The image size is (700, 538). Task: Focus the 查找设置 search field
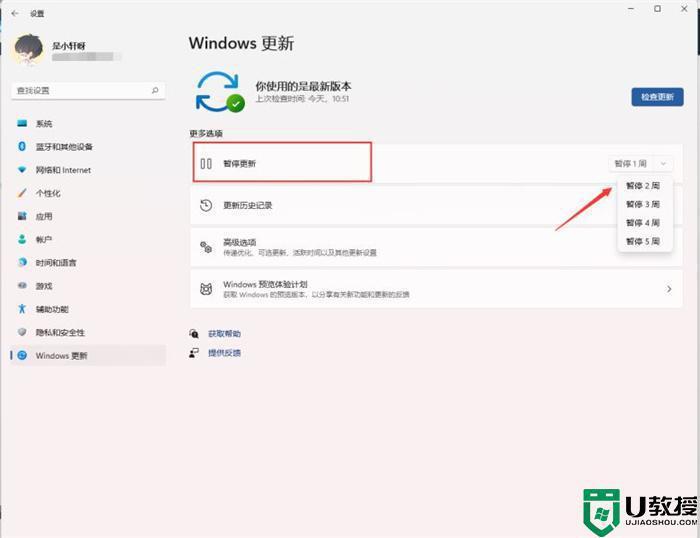click(88, 91)
